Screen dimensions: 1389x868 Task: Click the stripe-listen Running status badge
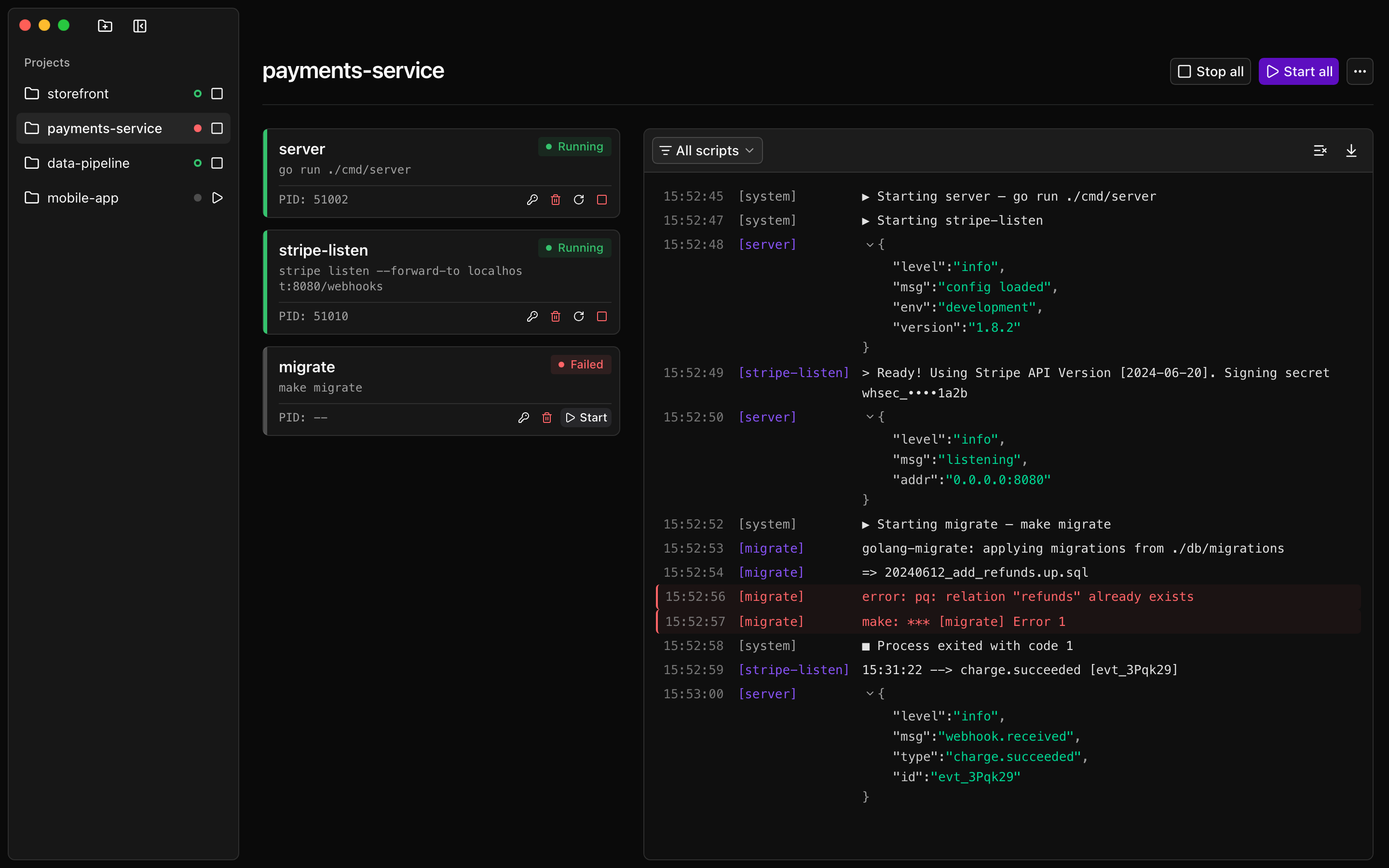point(574,248)
